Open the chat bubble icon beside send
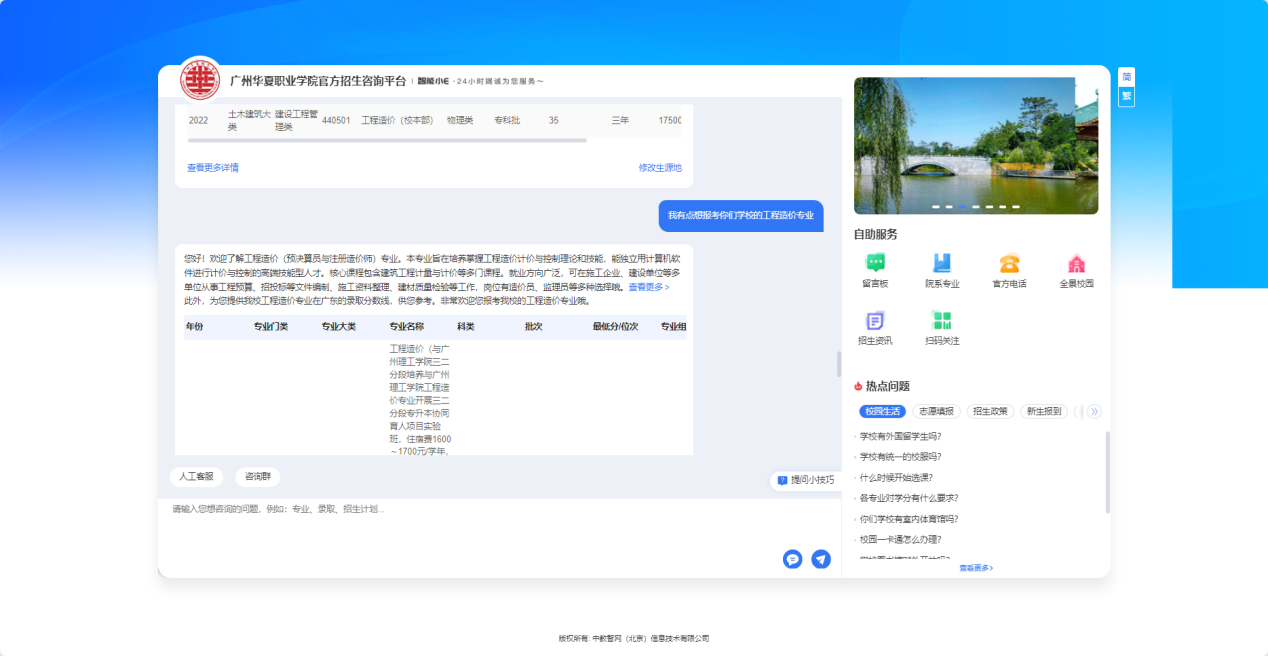Image resolution: width=1268 pixels, height=656 pixels. (793, 559)
